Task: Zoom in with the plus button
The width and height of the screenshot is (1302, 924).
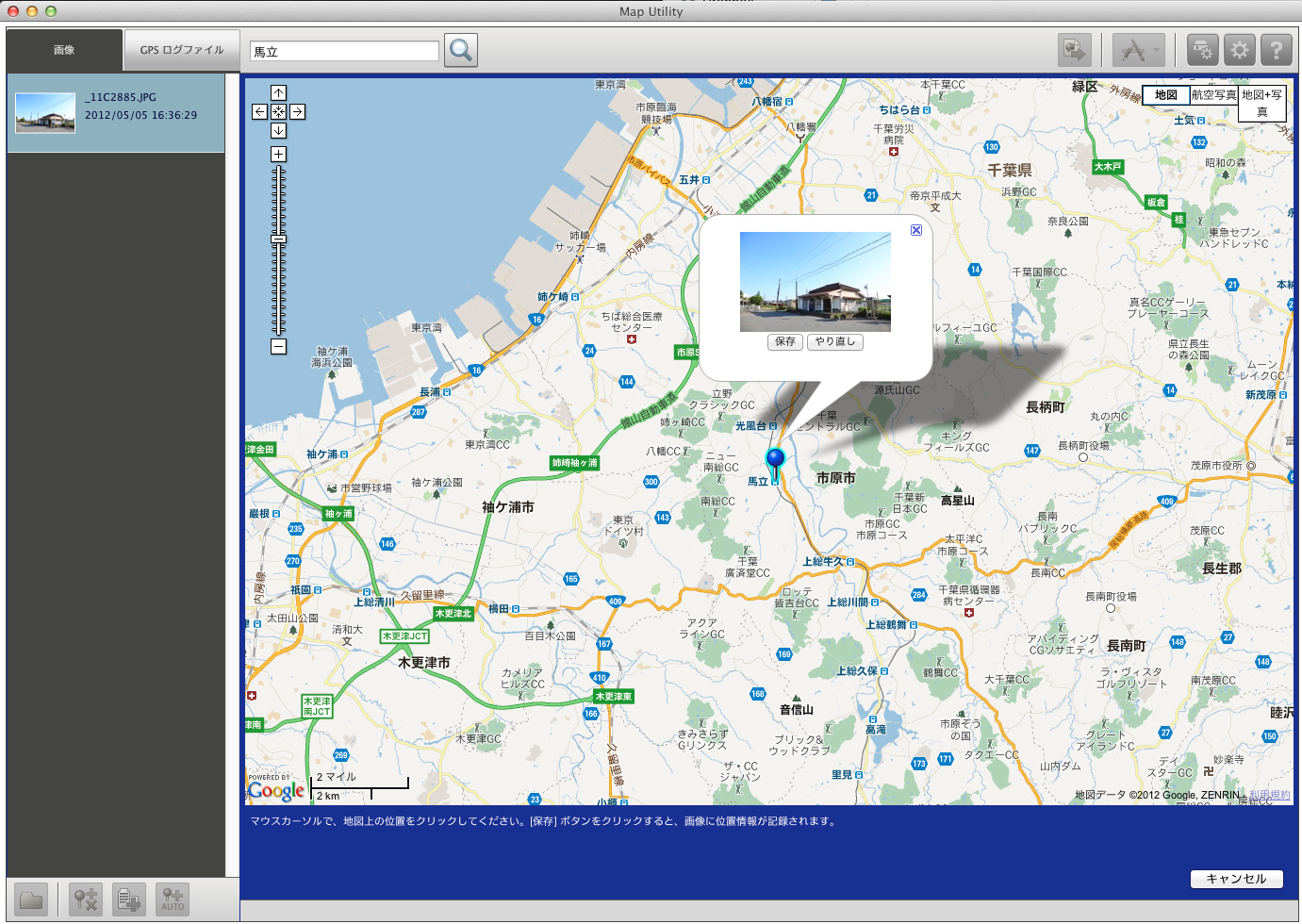Action: (278, 154)
